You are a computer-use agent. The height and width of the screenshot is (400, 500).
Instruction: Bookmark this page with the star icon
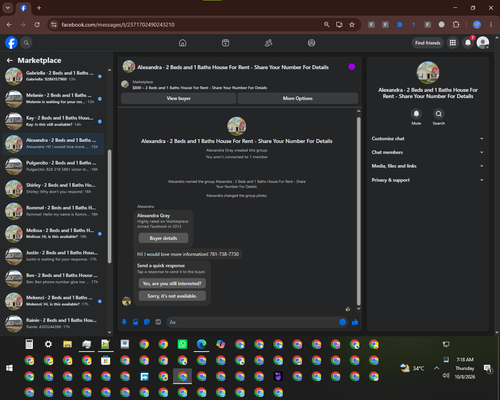click(352, 25)
